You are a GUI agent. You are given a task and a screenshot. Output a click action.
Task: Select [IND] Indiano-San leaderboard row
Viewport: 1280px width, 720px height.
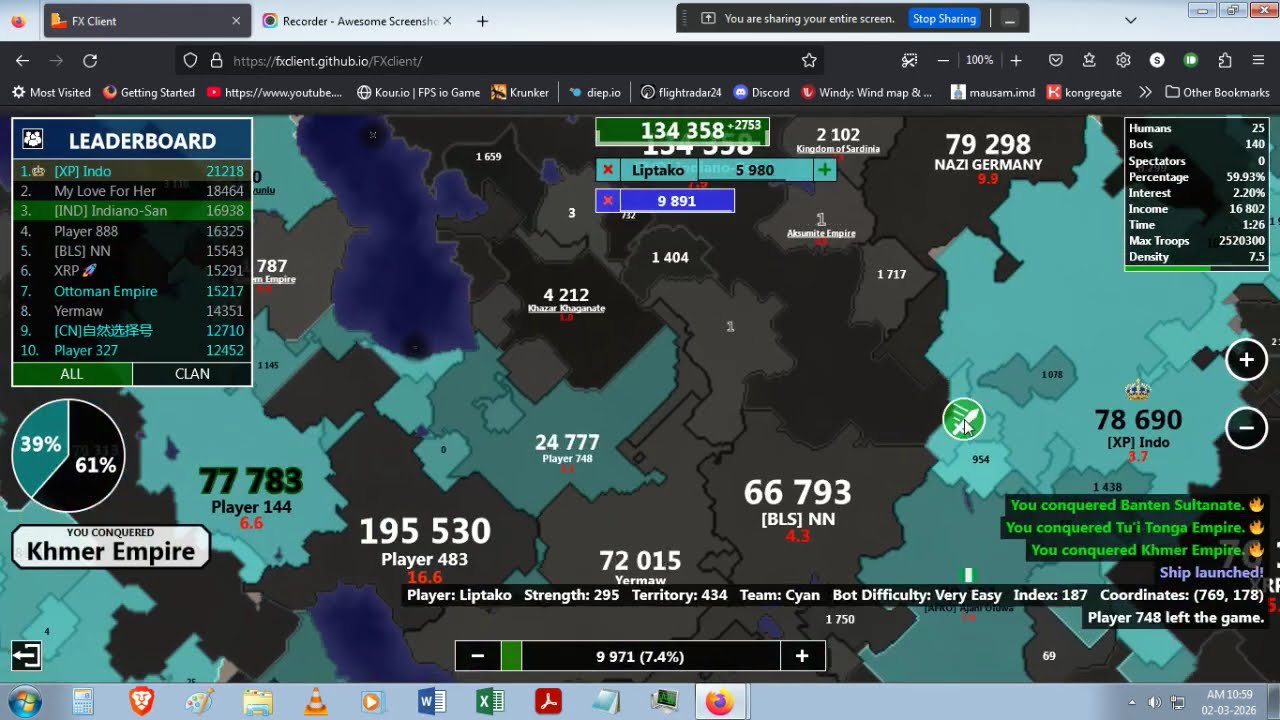pos(132,211)
